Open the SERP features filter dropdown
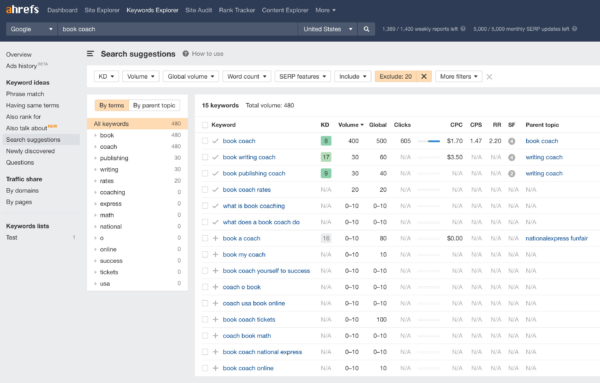 302,77
